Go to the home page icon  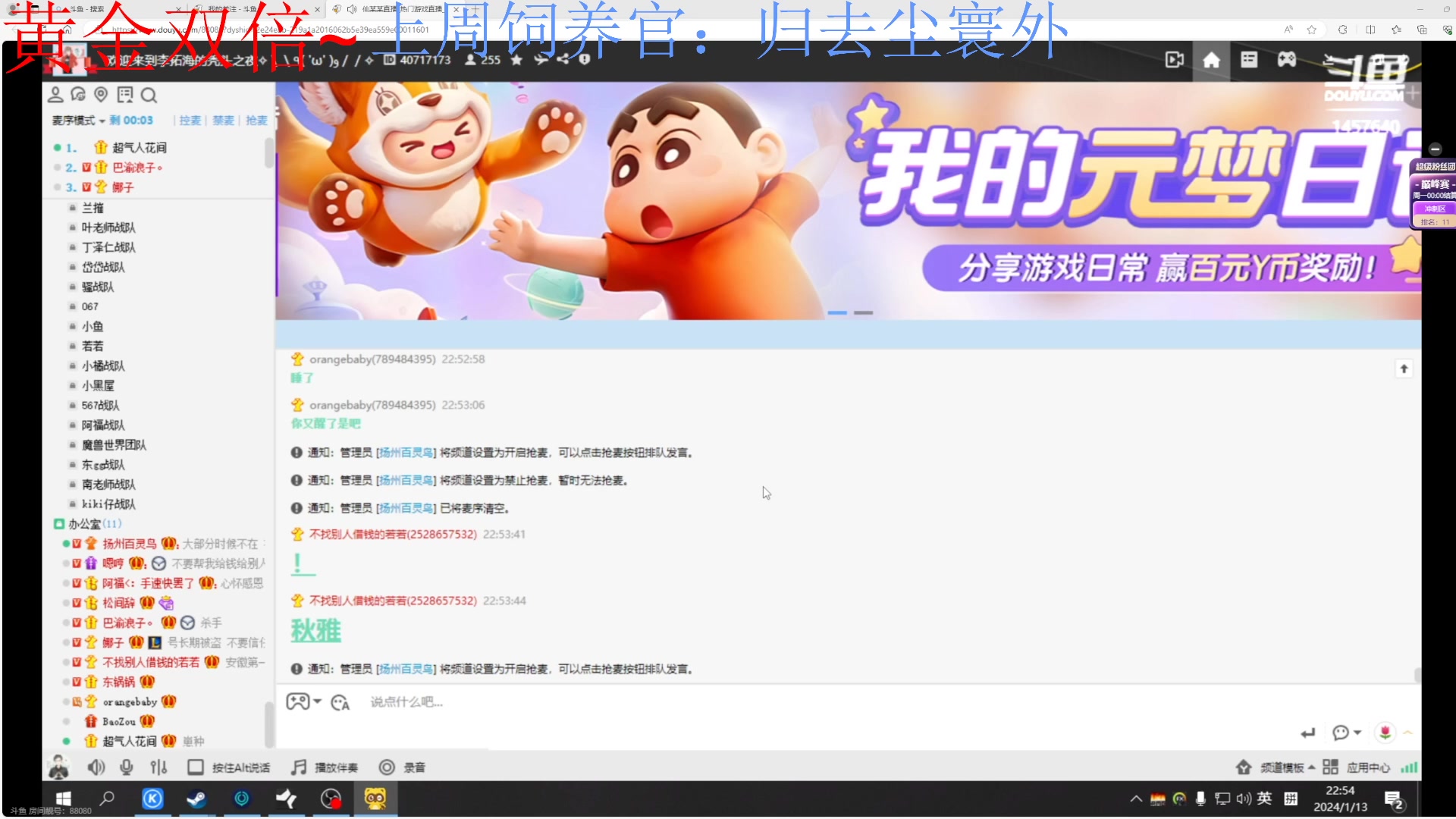click(1211, 60)
